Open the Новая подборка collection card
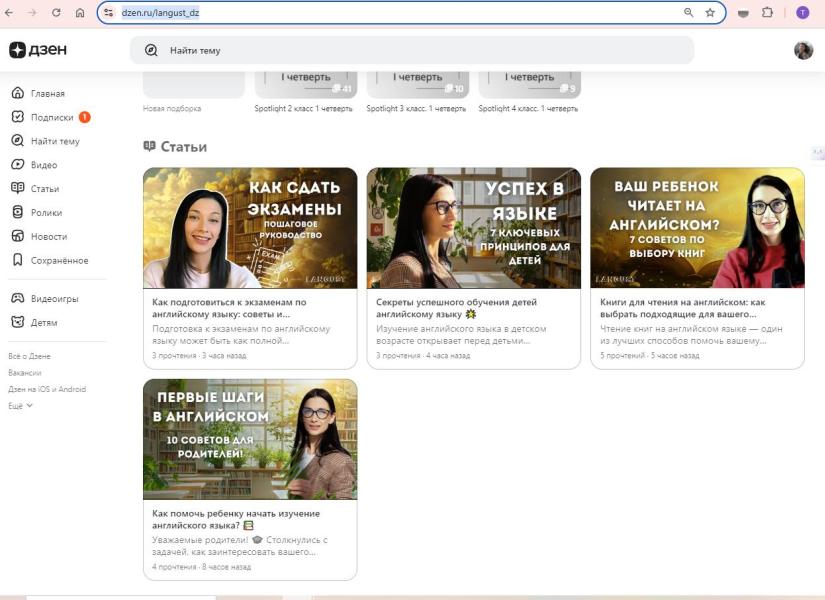The width and height of the screenshot is (825, 600). [x=194, y=84]
